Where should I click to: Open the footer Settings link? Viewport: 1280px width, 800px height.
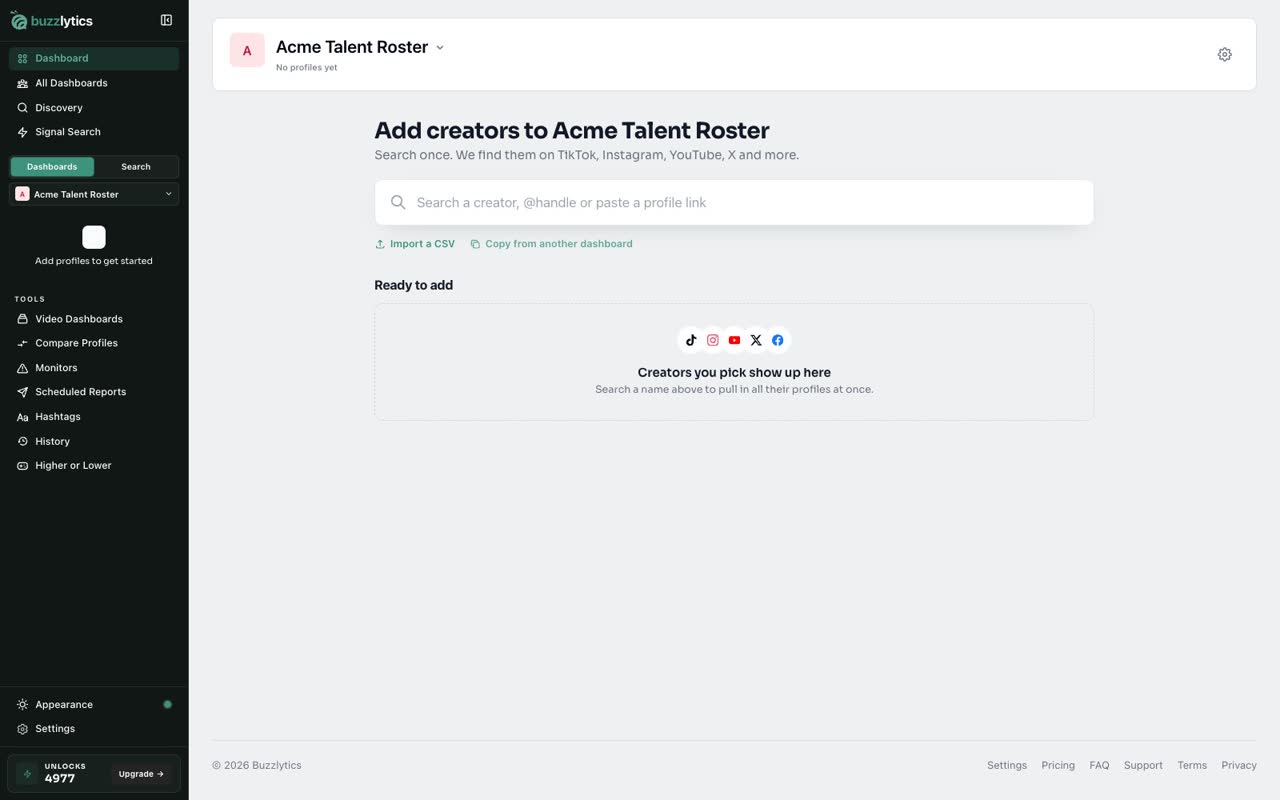point(1007,765)
